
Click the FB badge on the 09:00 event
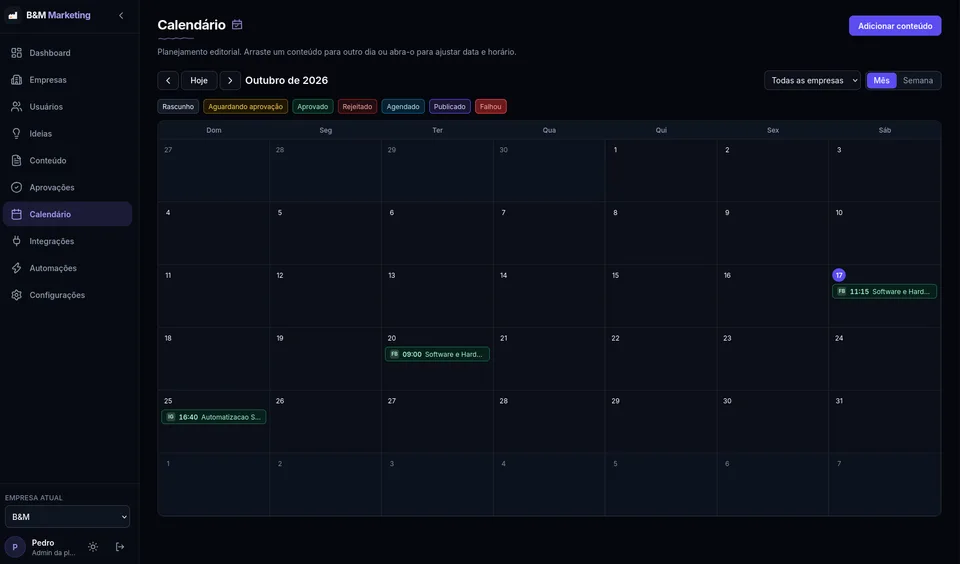394,354
